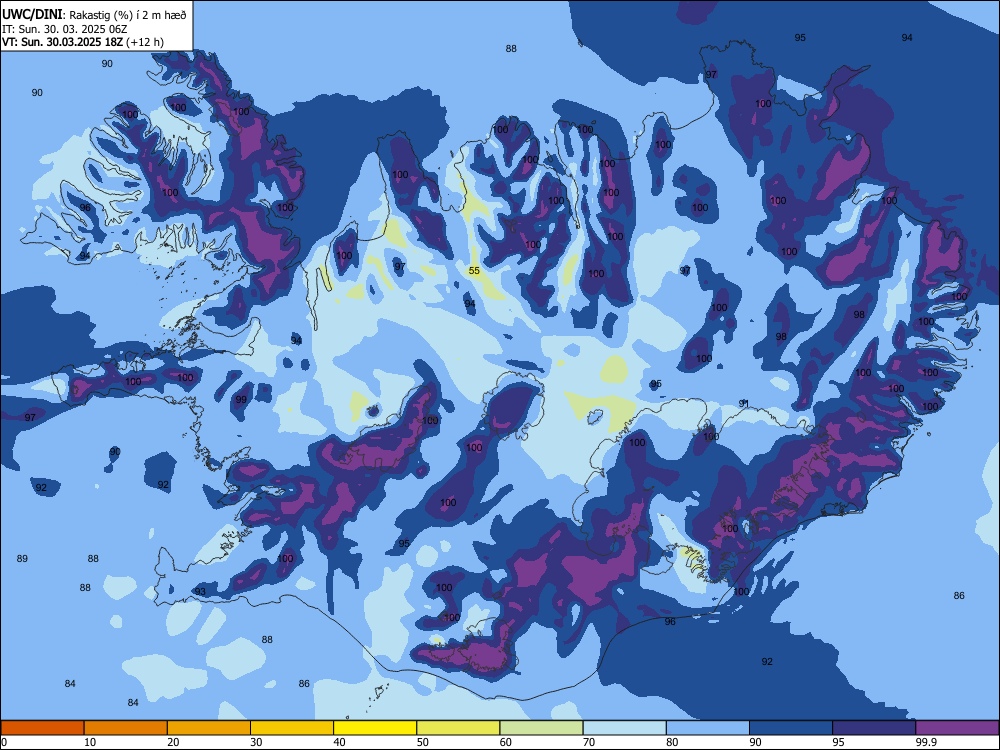Click the orange 10–20 legend swatch
Viewport: 1000px width, 750px height.
point(126,728)
